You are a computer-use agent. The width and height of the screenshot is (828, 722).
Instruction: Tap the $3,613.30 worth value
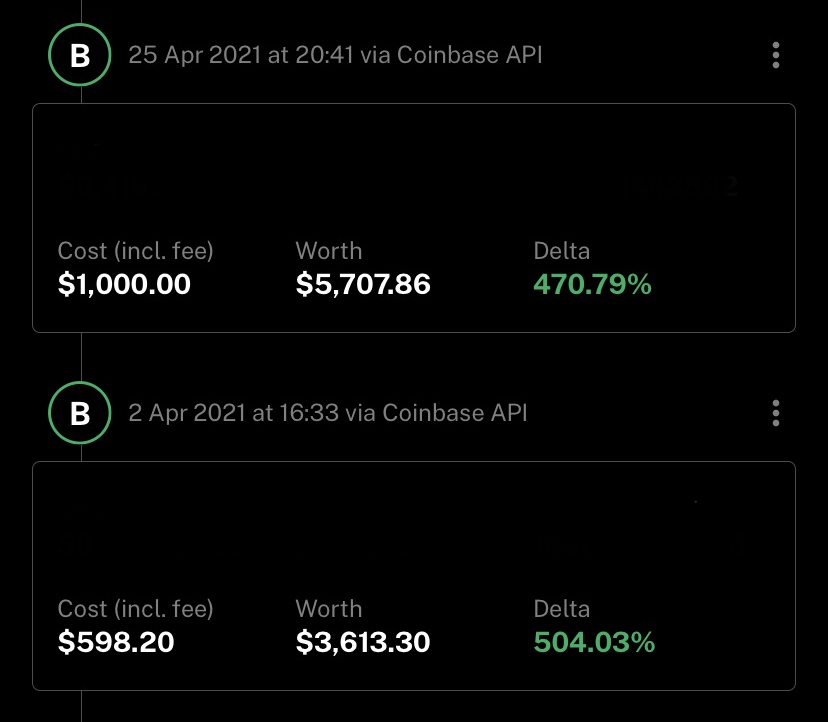click(363, 642)
